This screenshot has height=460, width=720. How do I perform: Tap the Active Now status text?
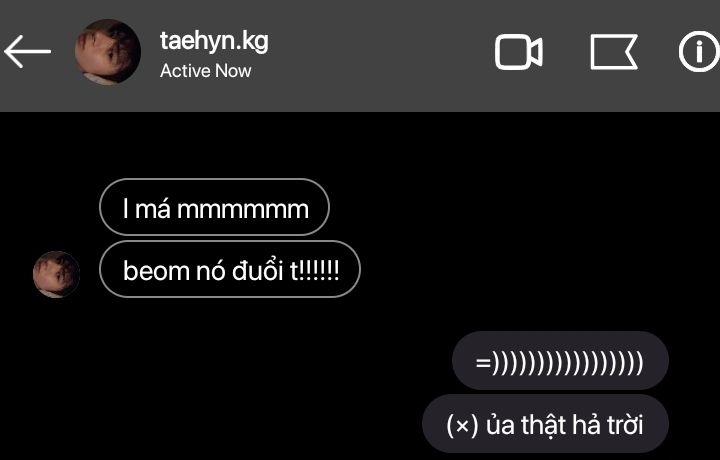(205, 71)
